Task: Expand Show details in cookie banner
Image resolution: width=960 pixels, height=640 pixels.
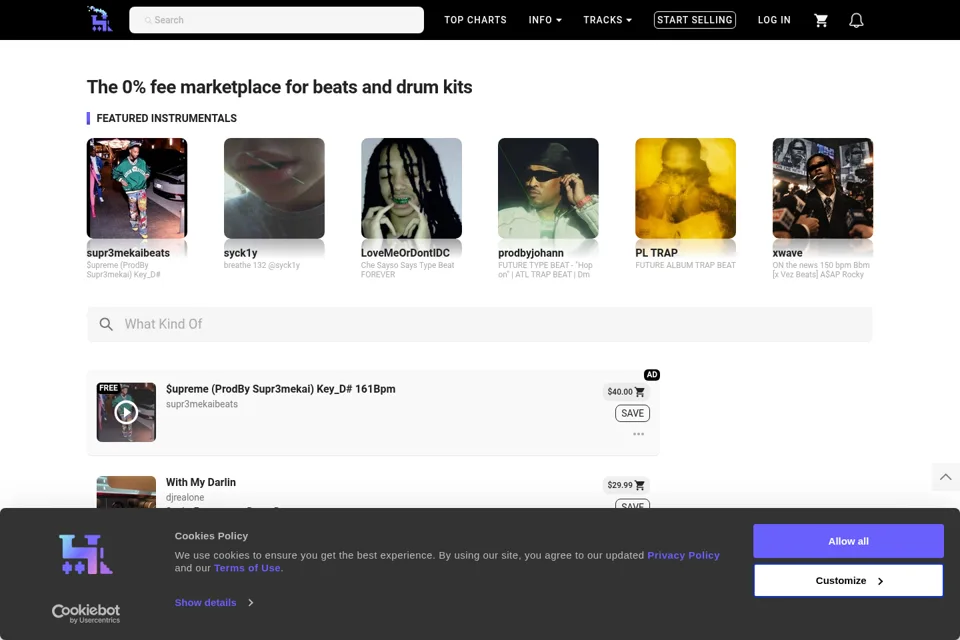Action: (x=214, y=603)
